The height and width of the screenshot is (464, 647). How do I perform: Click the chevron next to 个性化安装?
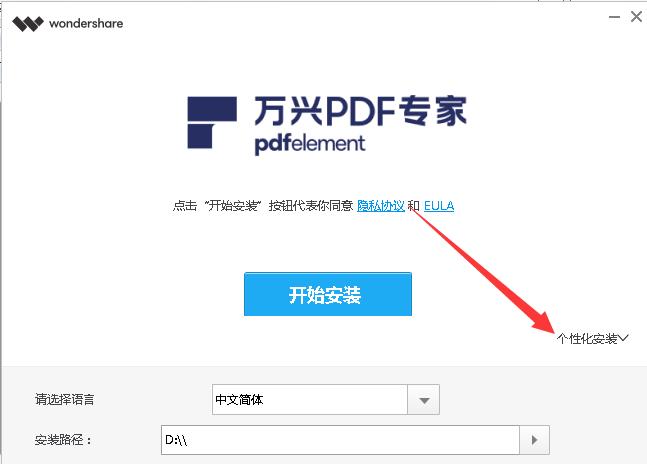point(623,338)
